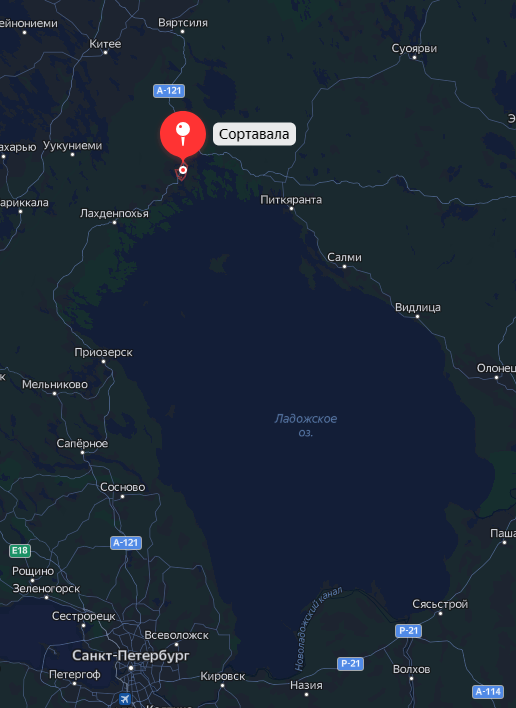This screenshot has width=516, height=708.
Task: Click the airport icon below Санкт-Петербург
Action: 125,699
